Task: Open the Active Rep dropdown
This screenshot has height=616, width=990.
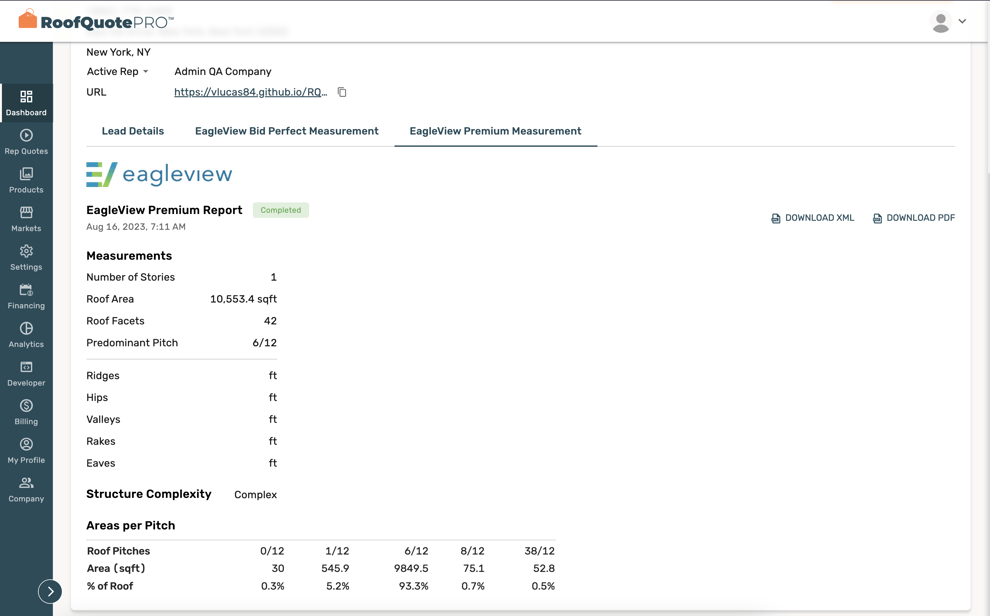Action: point(117,71)
